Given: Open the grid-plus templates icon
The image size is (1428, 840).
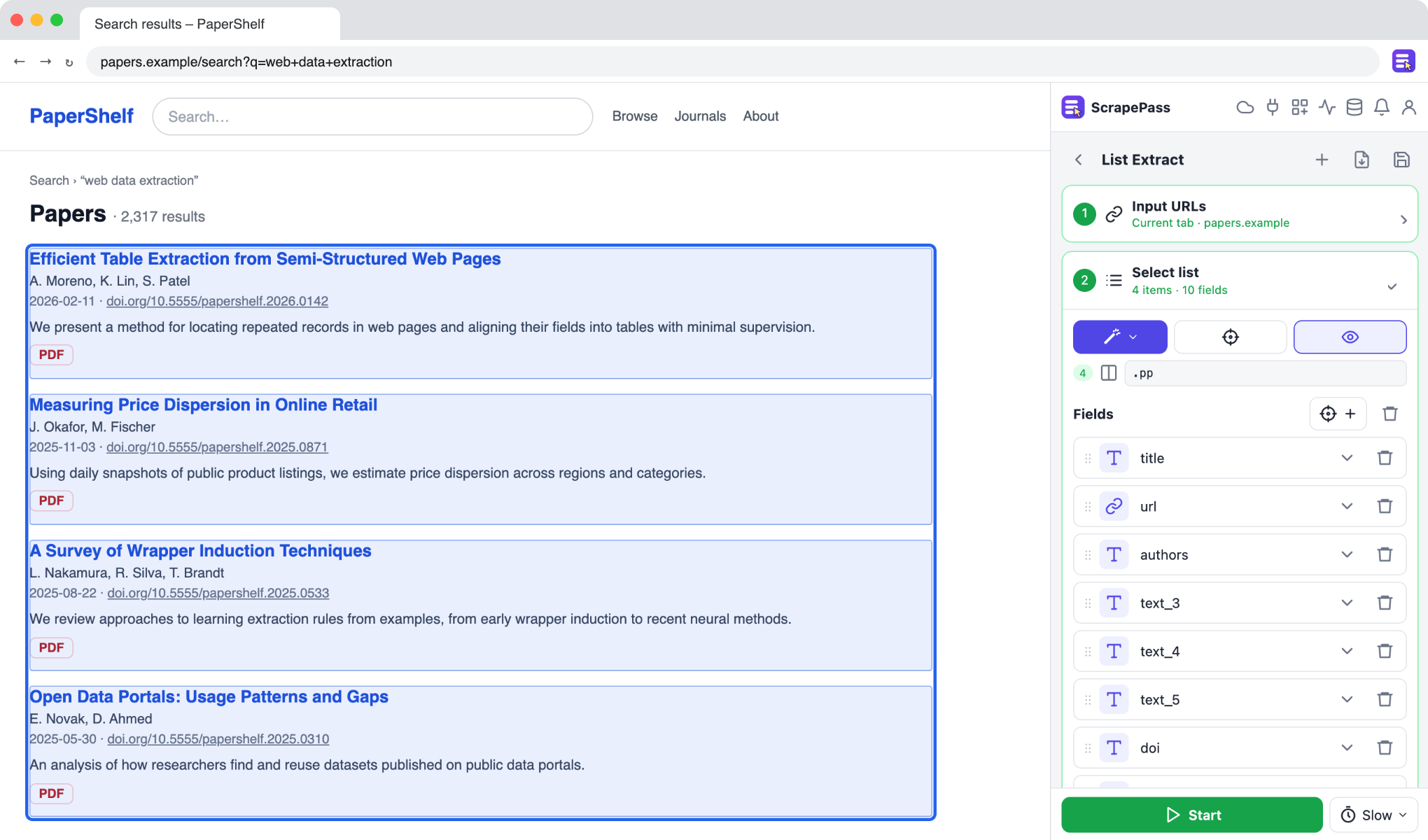Looking at the screenshot, I should pos(1300,107).
